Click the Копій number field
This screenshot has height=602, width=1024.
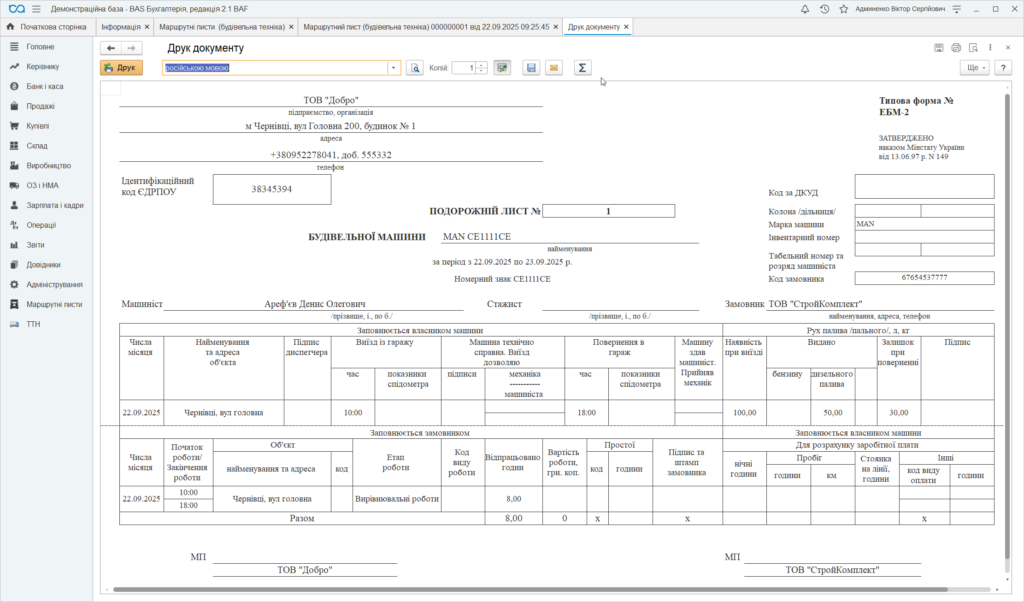pyautogui.click(x=463, y=68)
